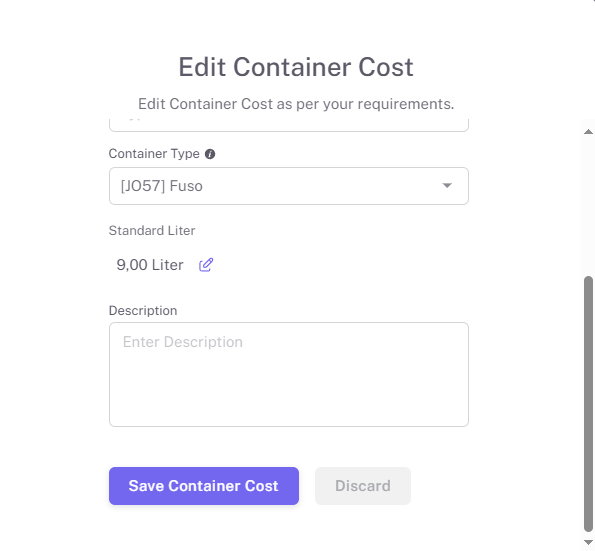Select the 9,00 Liter value
This screenshot has height=551, width=595.
(150, 265)
